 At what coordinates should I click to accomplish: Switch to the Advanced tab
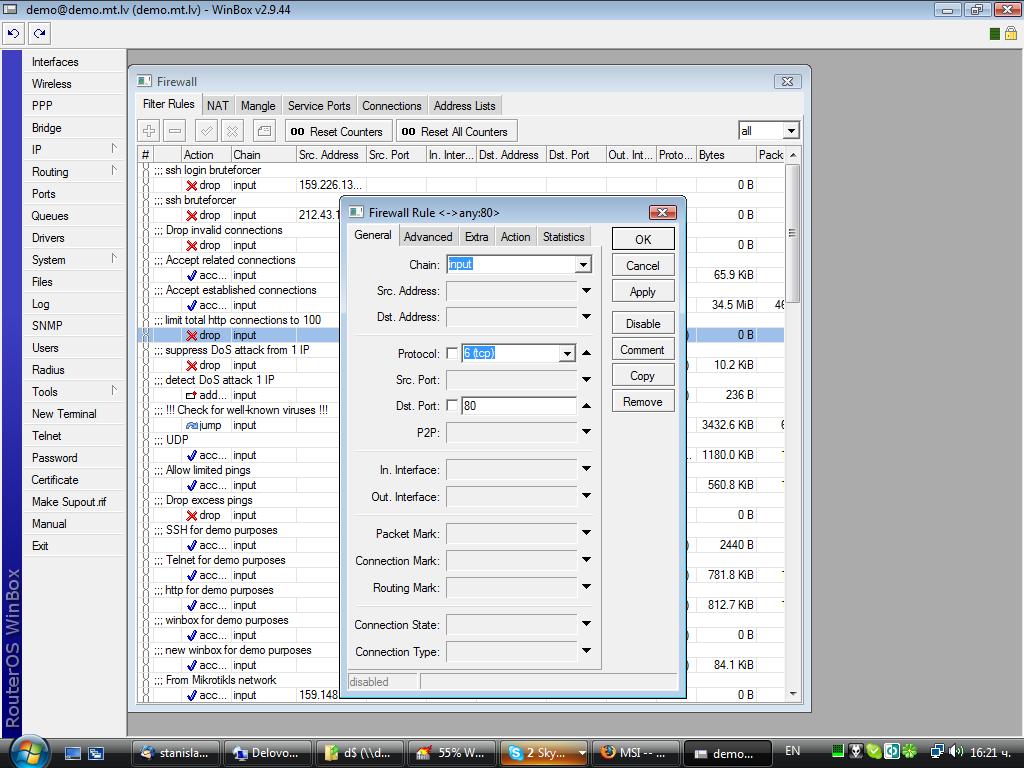(x=428, y=237)
